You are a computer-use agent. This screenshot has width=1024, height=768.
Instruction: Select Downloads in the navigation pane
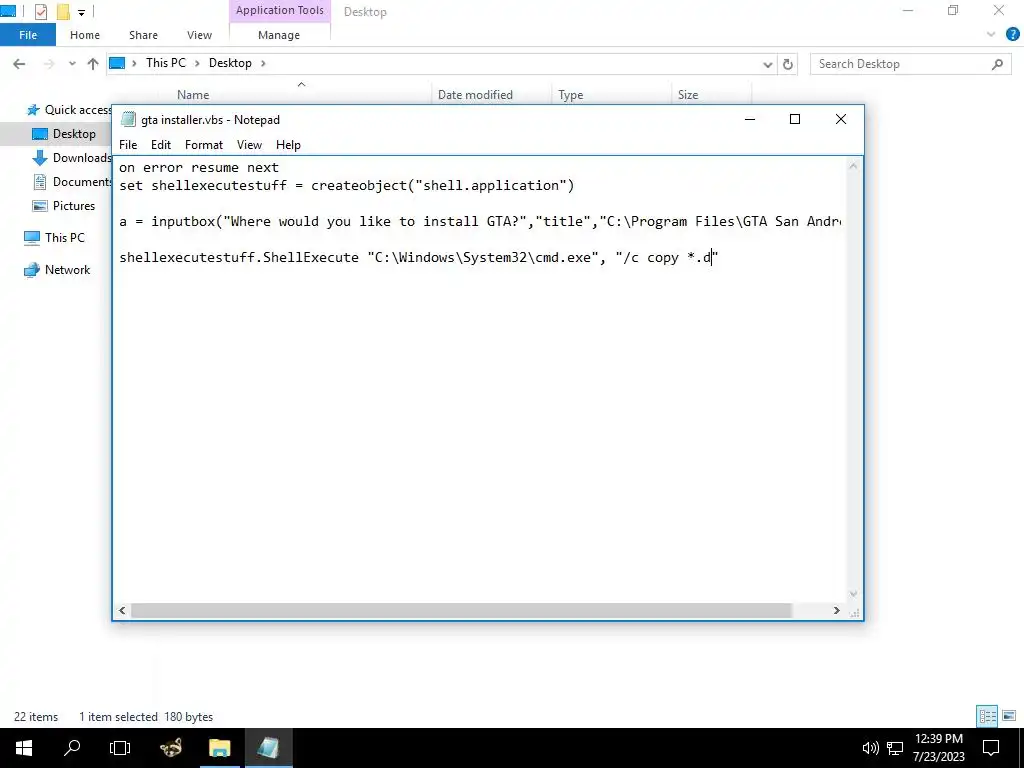[72, 158]
